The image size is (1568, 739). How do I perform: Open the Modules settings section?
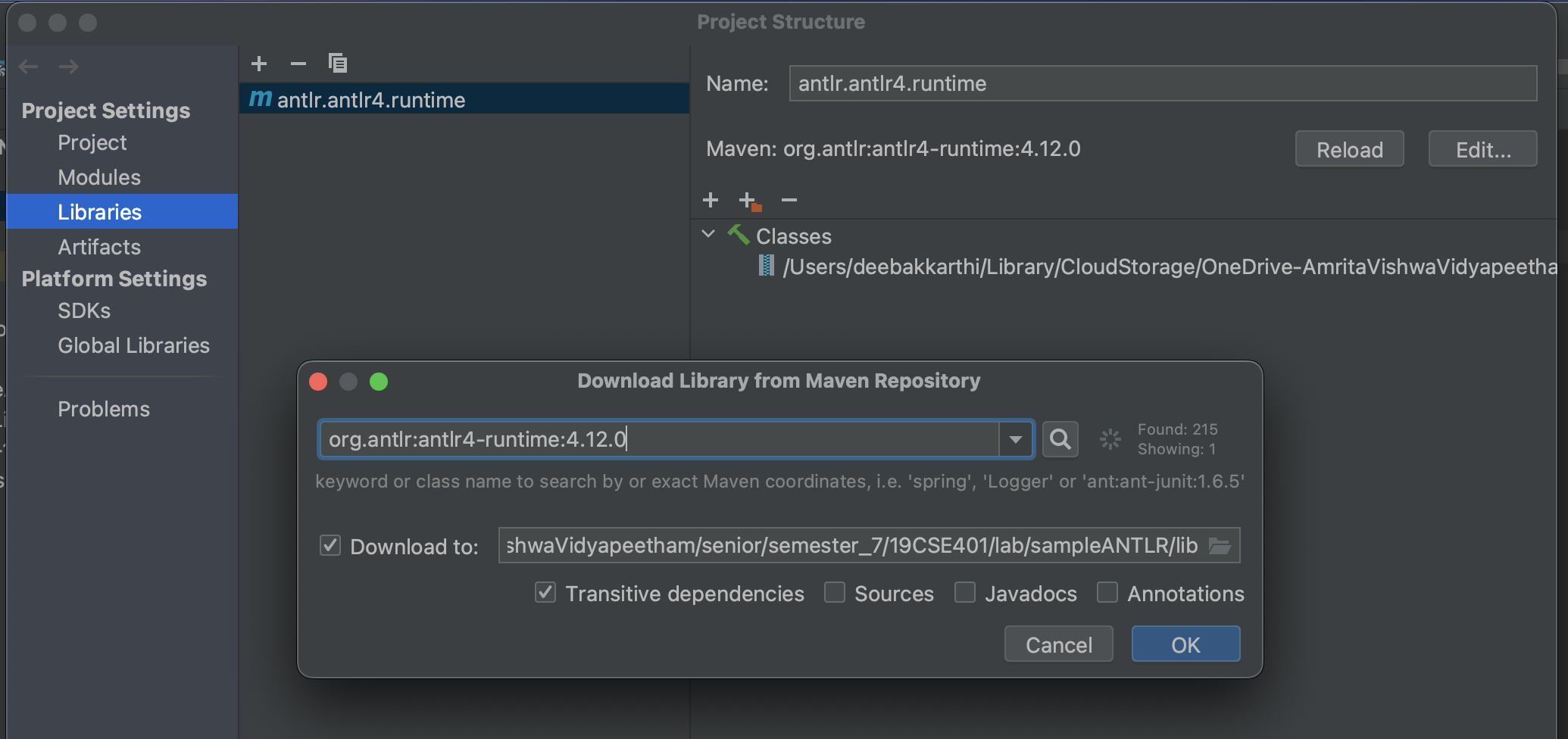[x=99, y=177]
